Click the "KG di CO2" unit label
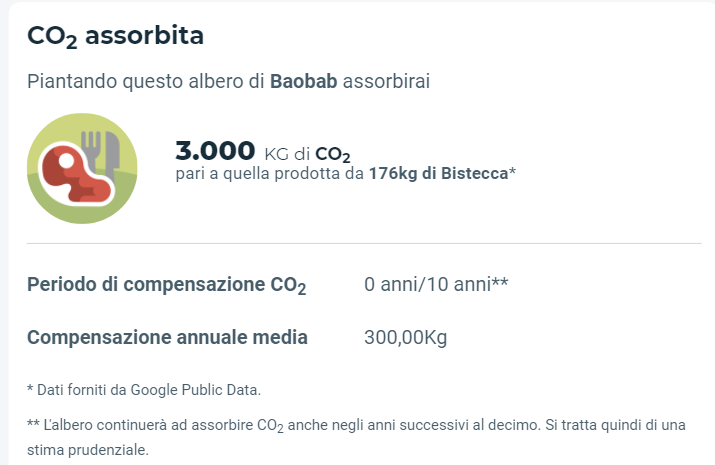 (x=307, y=154)
